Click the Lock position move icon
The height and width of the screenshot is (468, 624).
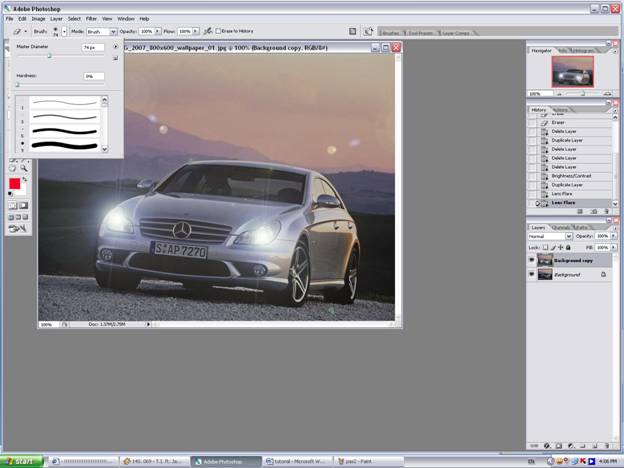561,246
